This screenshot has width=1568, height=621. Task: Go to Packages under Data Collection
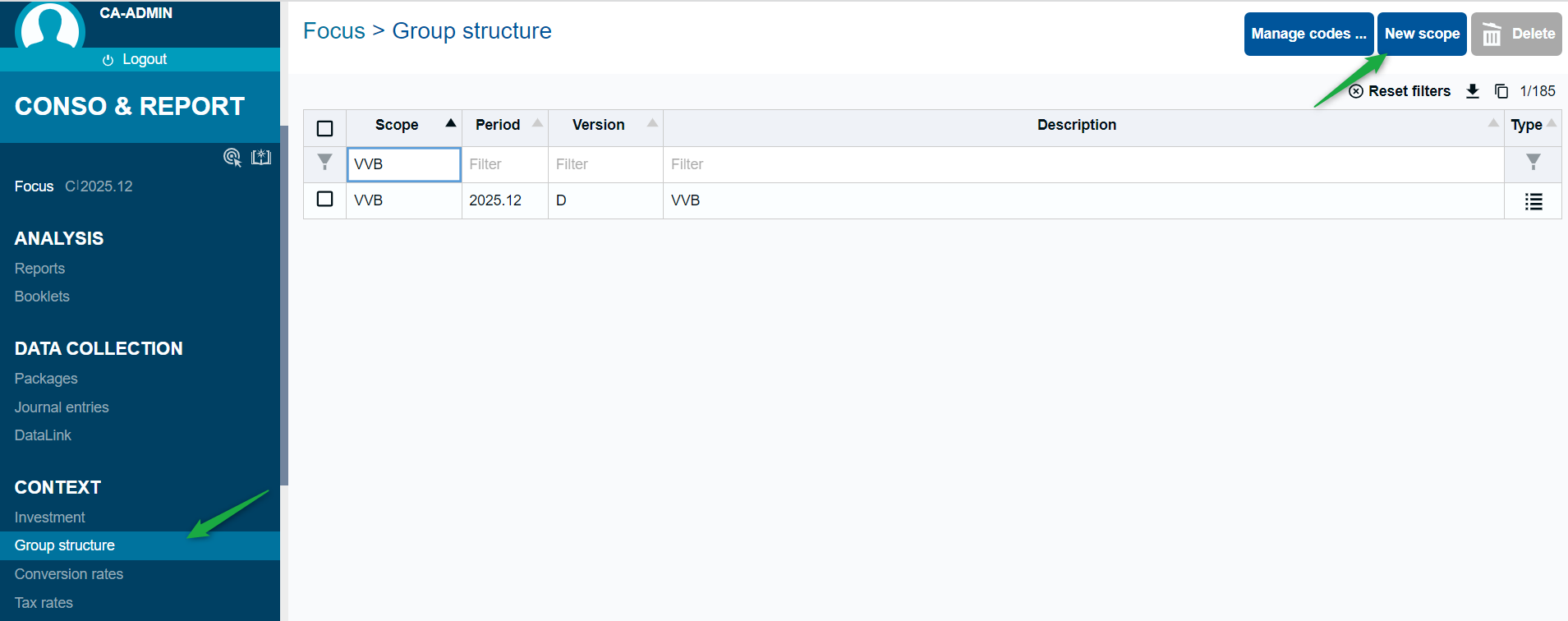(46, 379)
